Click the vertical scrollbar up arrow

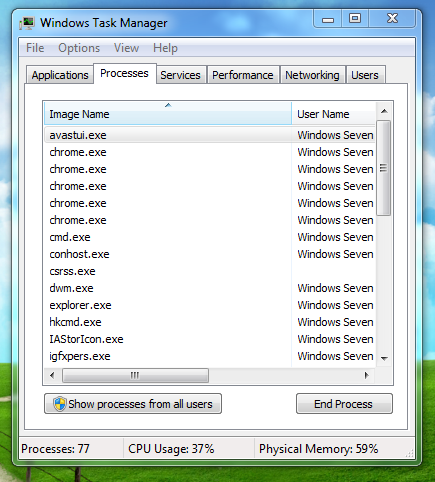[384, 111]
